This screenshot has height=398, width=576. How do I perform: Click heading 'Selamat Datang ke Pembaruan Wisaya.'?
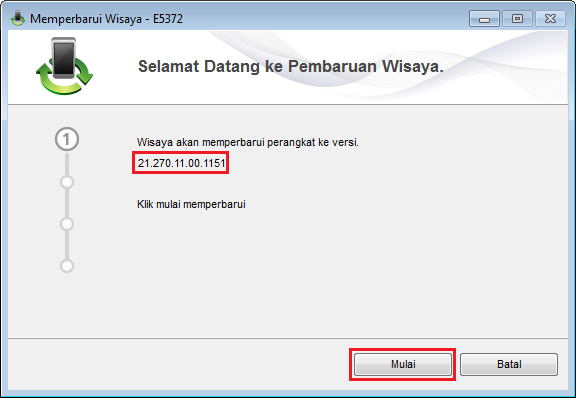(291, 67)
